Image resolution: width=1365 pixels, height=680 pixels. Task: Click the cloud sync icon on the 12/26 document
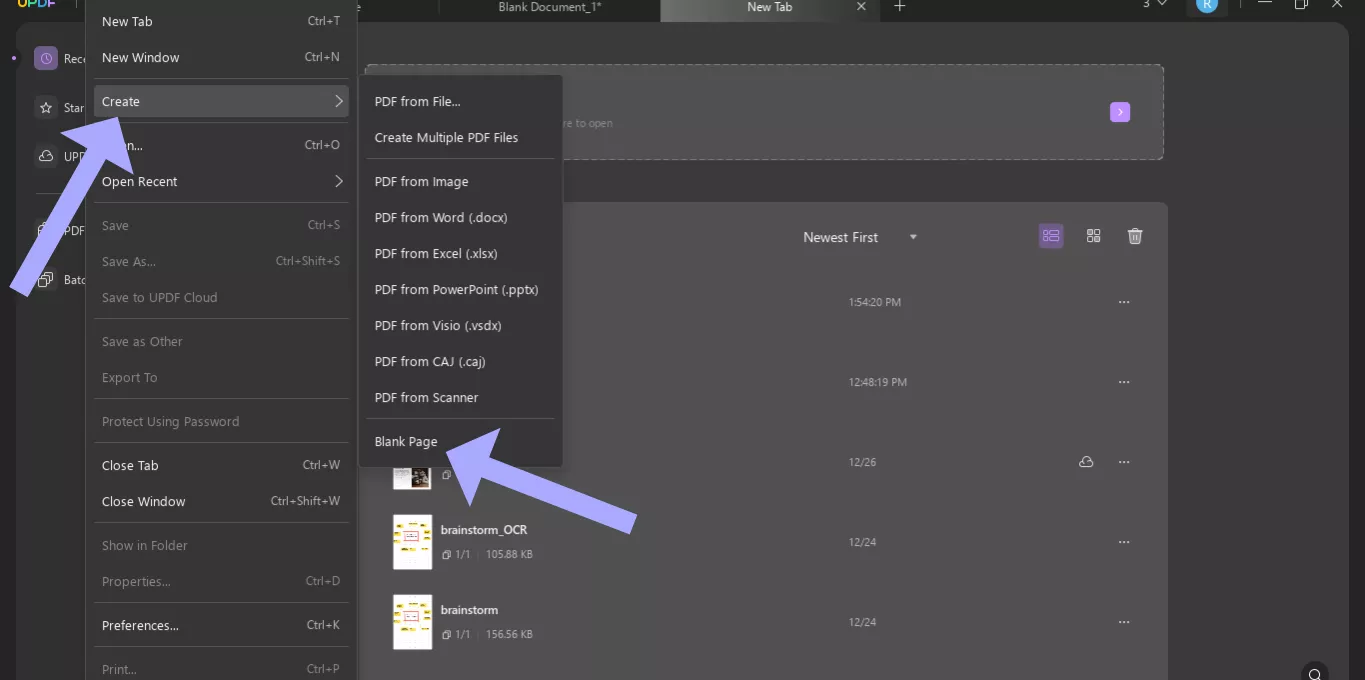tap(1086, 462)
